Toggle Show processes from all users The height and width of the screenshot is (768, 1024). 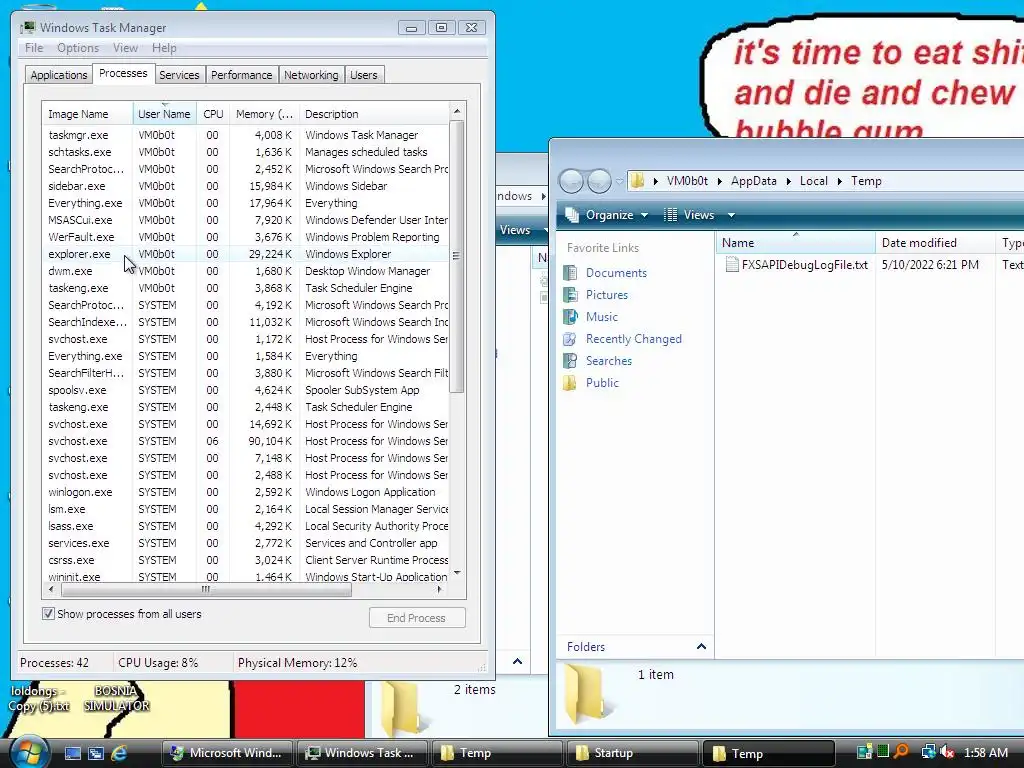pyautogui.click(x=48, y=614)
